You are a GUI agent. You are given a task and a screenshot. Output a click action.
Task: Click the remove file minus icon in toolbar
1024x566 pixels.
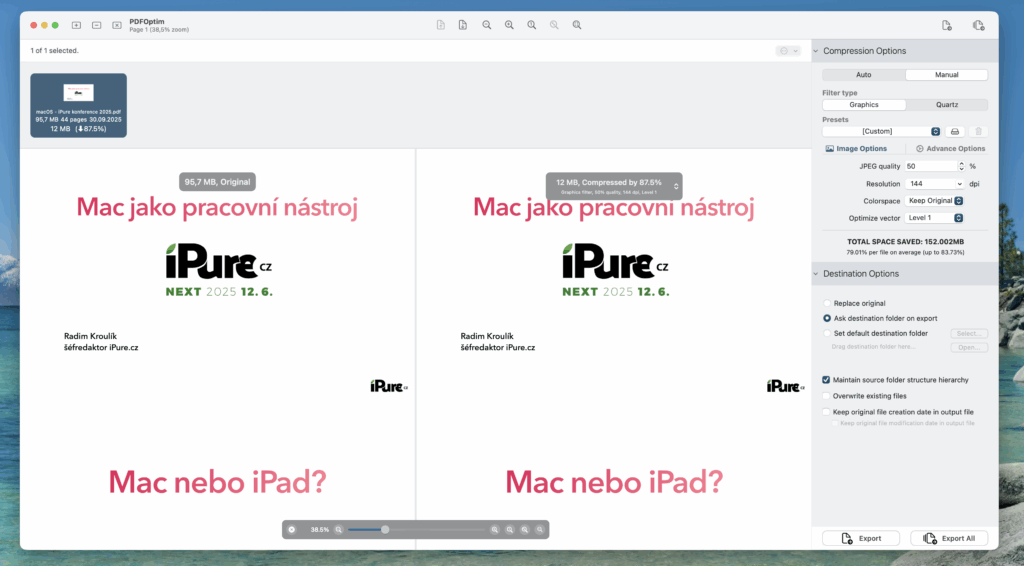click(x=96, y=24)
